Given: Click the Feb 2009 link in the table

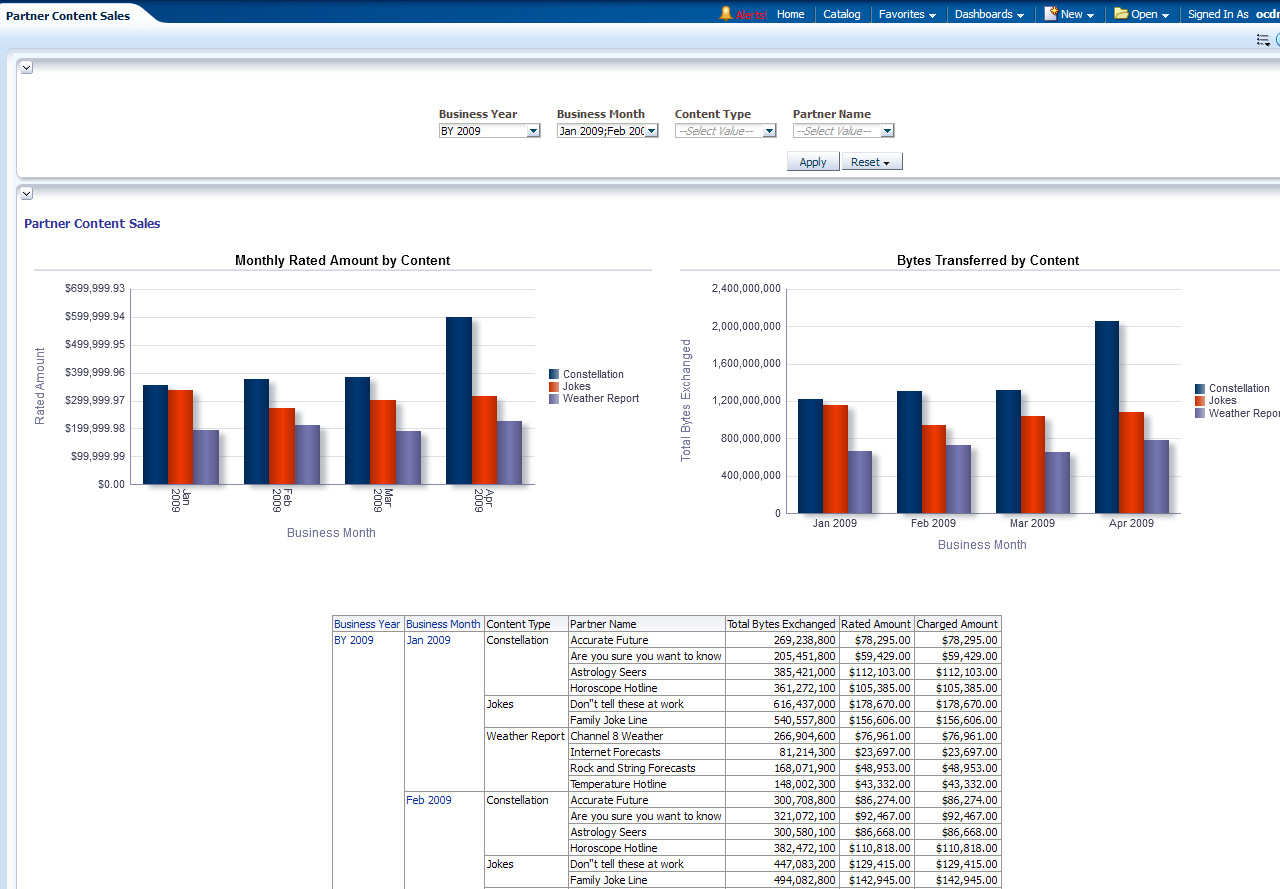Looking at the screenshot, I should coord(428,800).
